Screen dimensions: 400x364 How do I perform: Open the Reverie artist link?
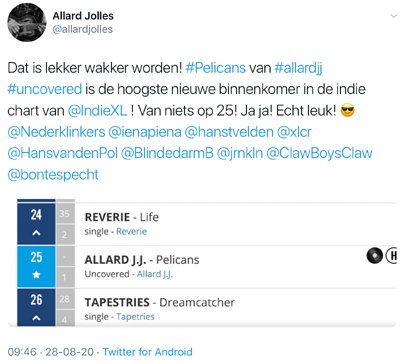point(131,231)
